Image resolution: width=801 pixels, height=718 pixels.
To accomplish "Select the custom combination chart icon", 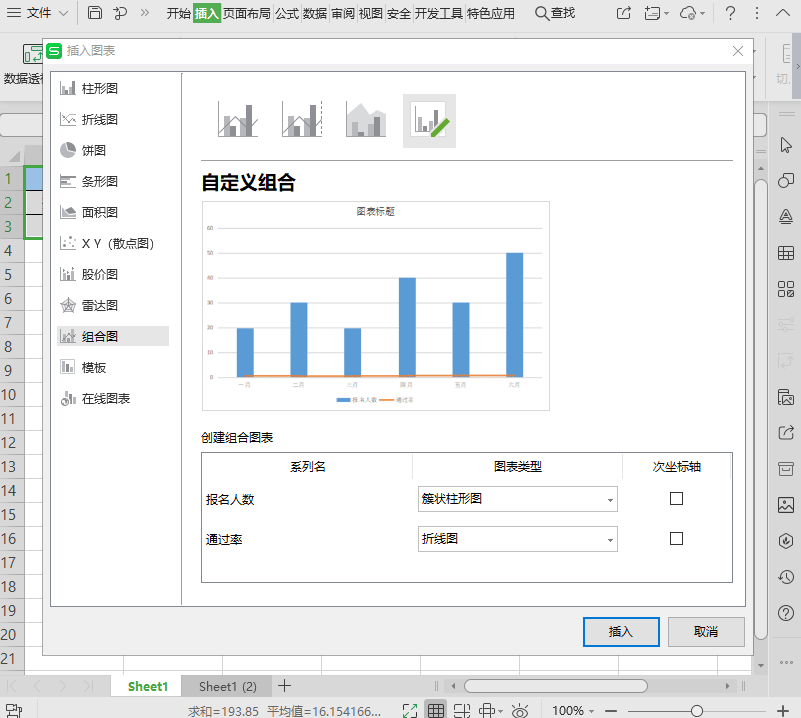I will coord(429,121).
